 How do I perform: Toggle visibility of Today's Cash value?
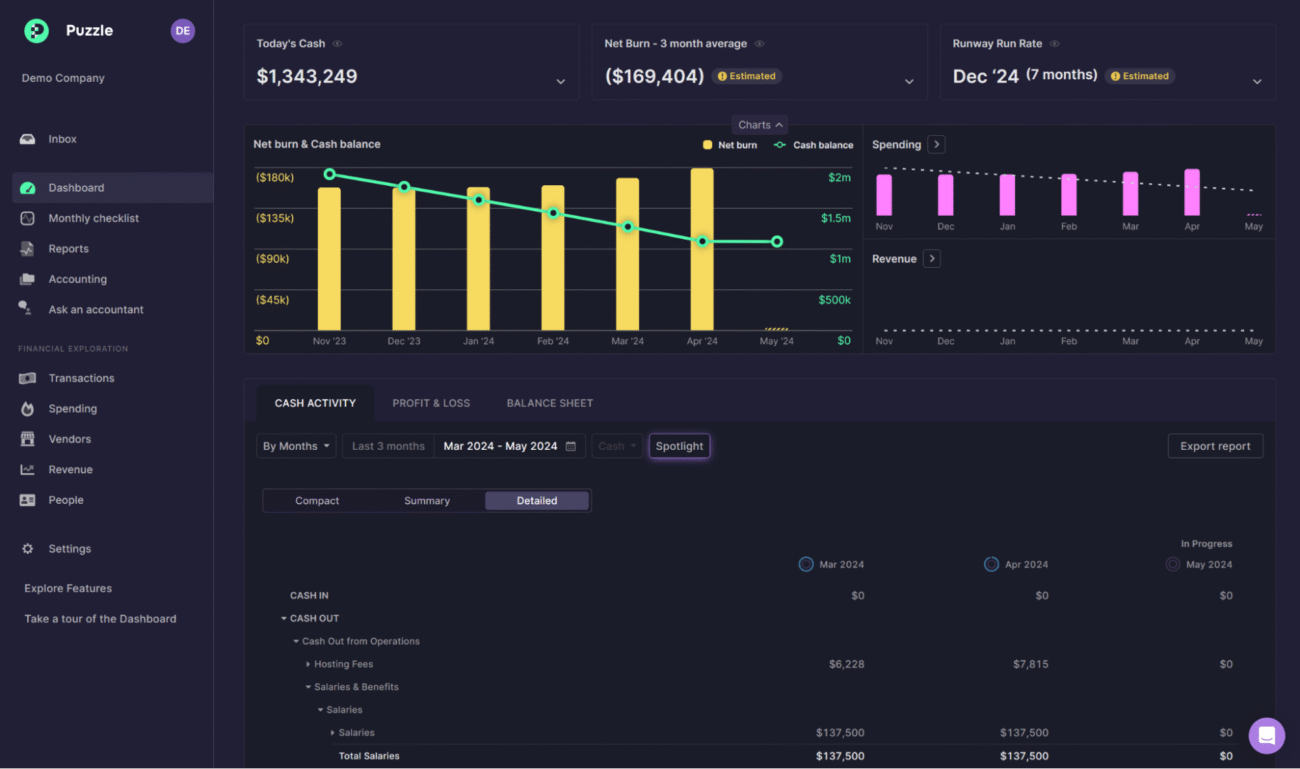pos(338,44)
